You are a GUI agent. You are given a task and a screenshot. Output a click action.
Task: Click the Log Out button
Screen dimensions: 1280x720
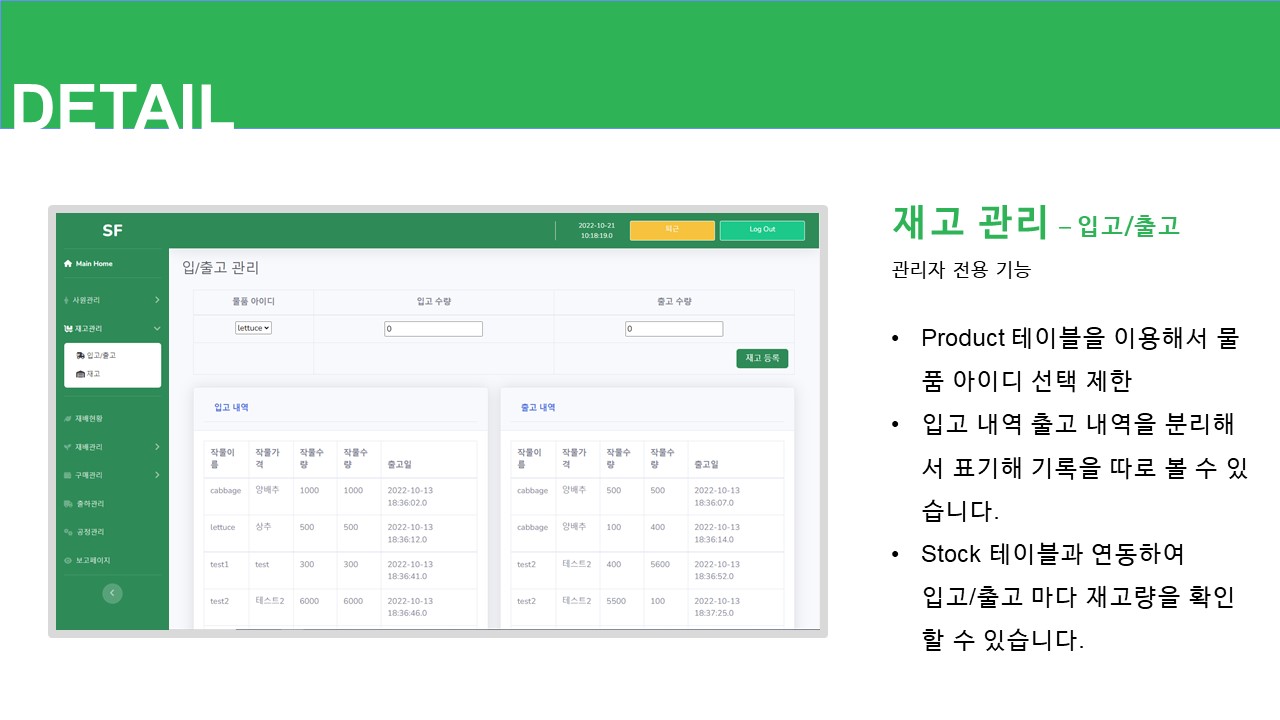tap(762, 230)
